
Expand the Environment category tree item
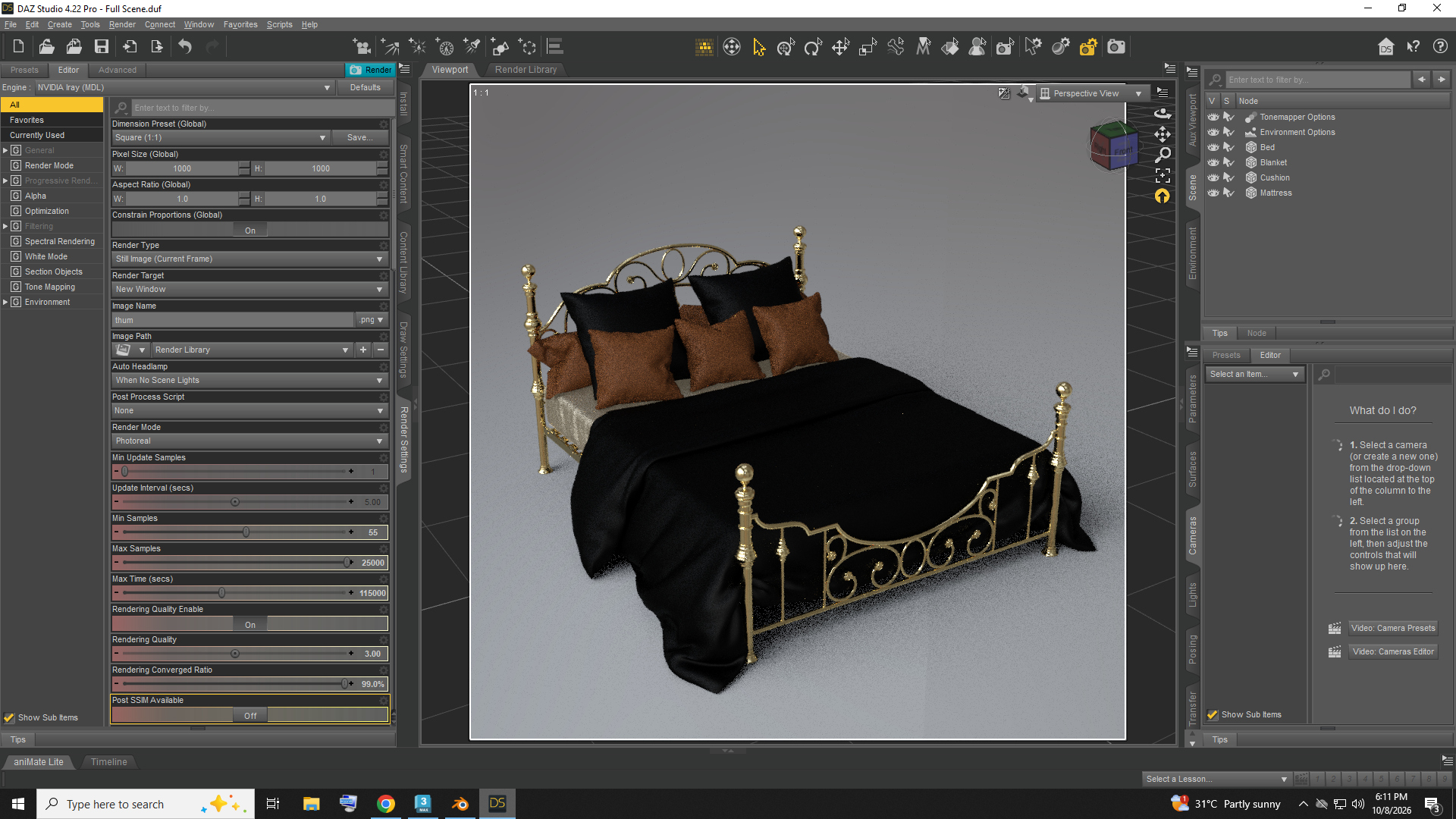coord(5,302)
